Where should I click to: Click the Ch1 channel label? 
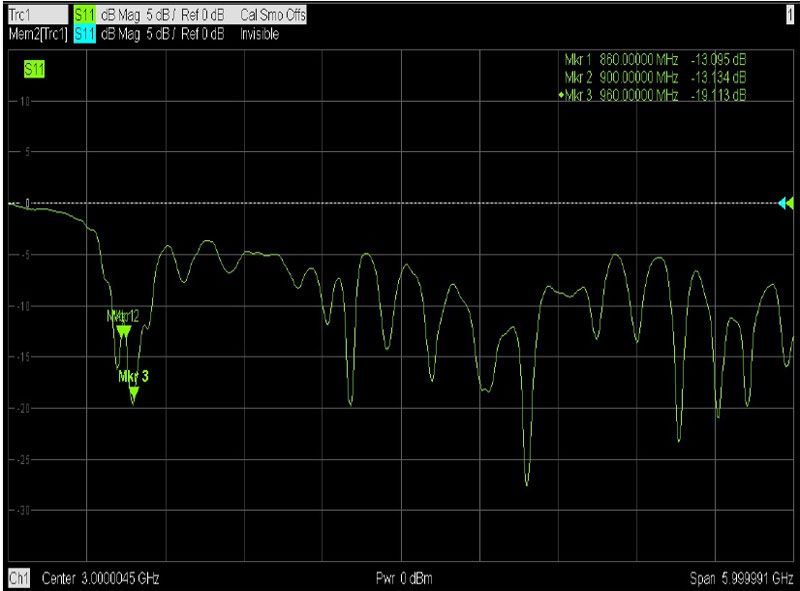(19, 578)
